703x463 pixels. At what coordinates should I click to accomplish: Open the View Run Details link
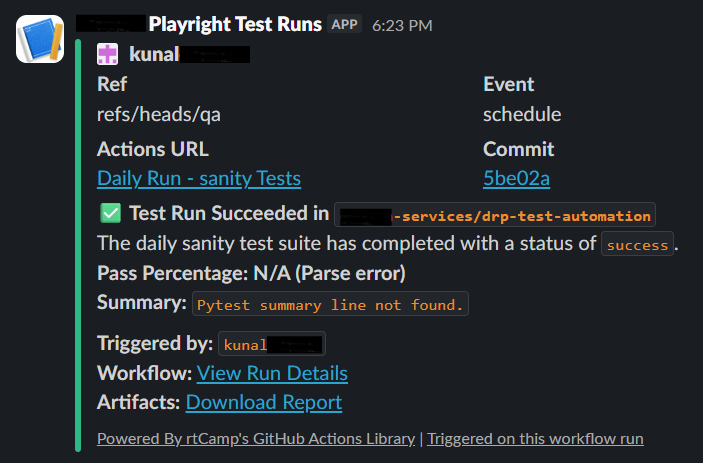coord(272,373)
